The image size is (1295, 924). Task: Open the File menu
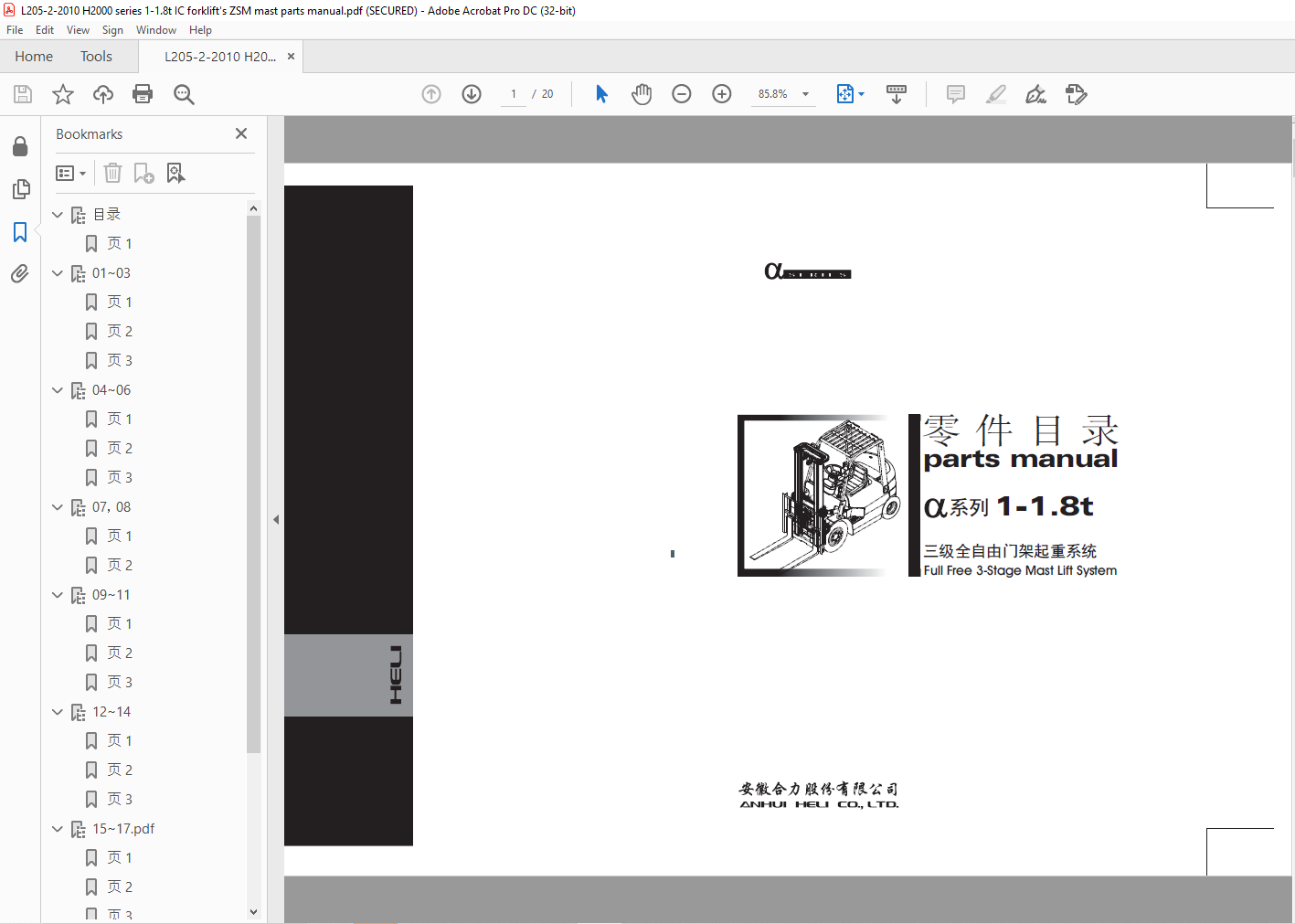click(x=15, y=30)
